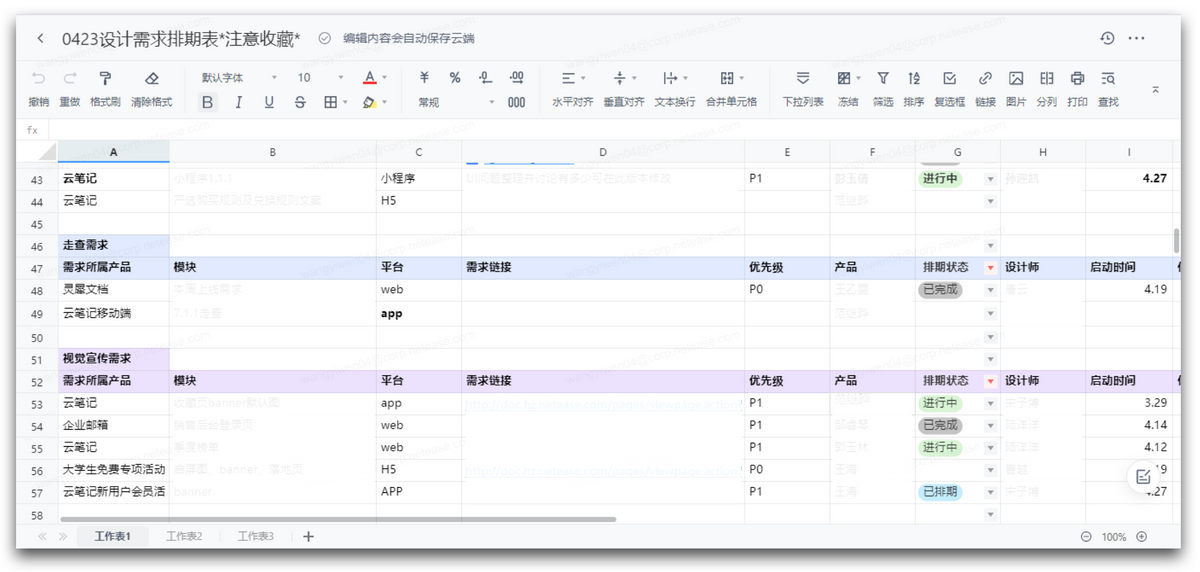The image size is (1200, 572).
Task: Apply the yellow fill color bucket
Action: [x=369, y=102]
